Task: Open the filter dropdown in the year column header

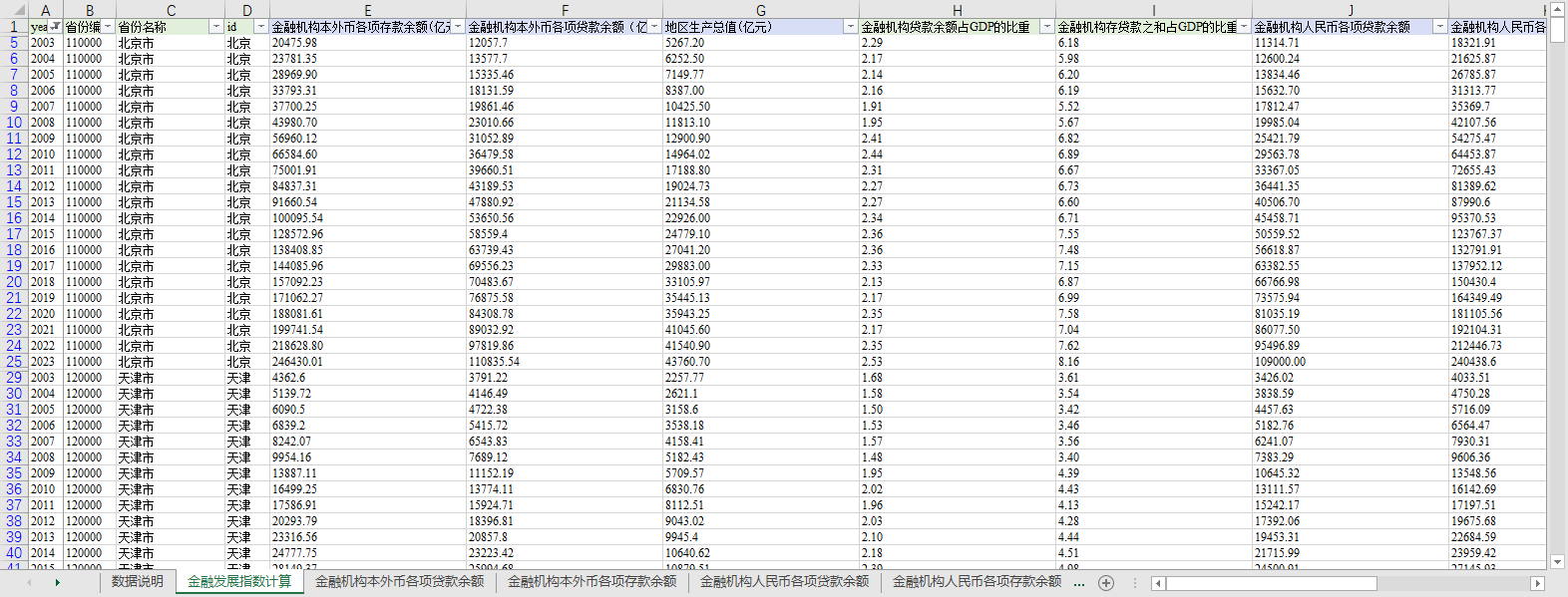Action: pos(56,27)
